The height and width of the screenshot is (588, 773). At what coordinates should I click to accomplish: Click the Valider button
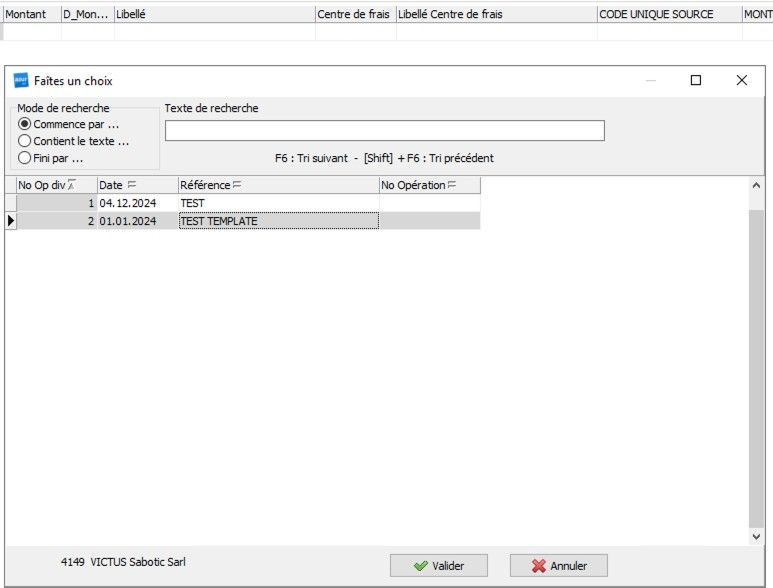[x=439, y=565]
